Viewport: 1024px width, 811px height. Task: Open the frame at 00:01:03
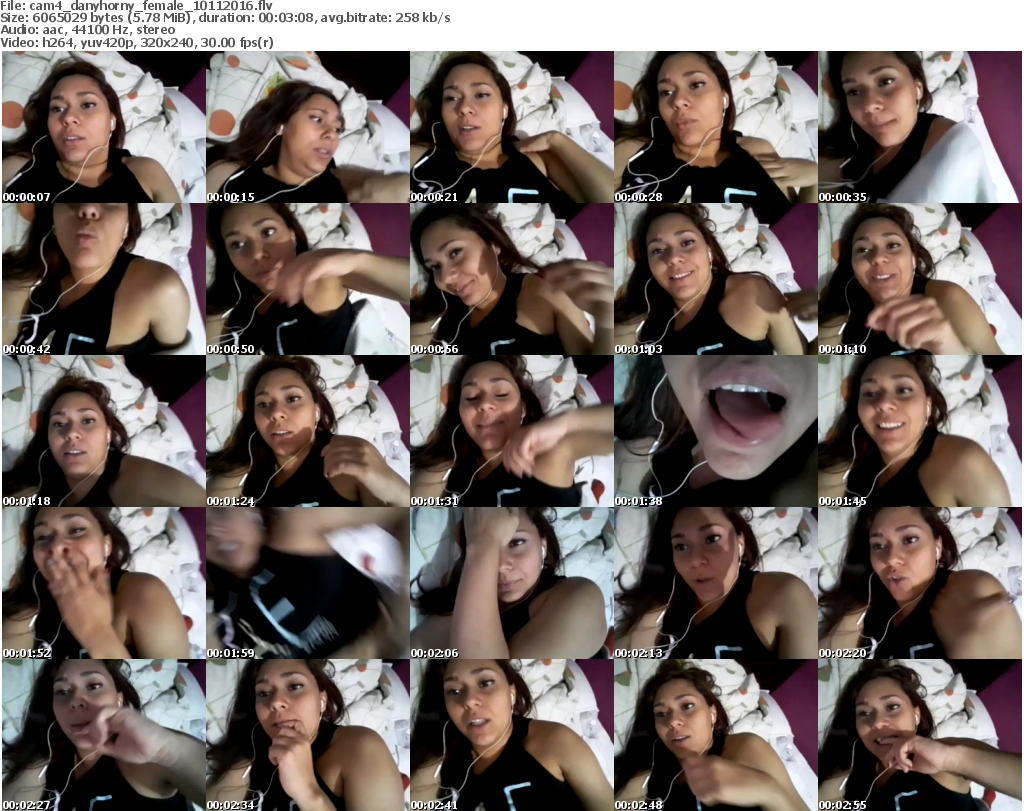coord(716,279)
